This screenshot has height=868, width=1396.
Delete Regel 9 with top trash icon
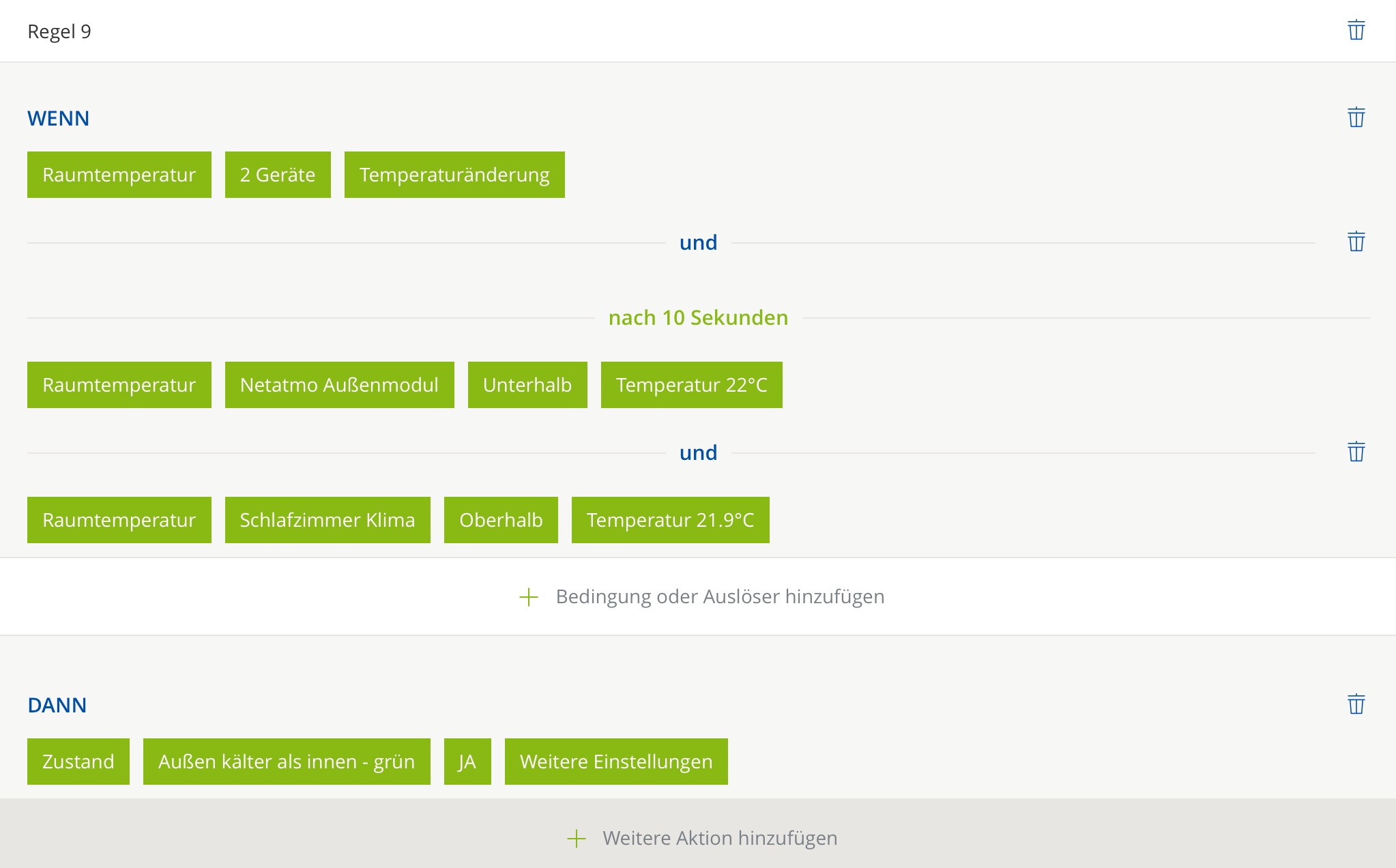pos(1356,30)
